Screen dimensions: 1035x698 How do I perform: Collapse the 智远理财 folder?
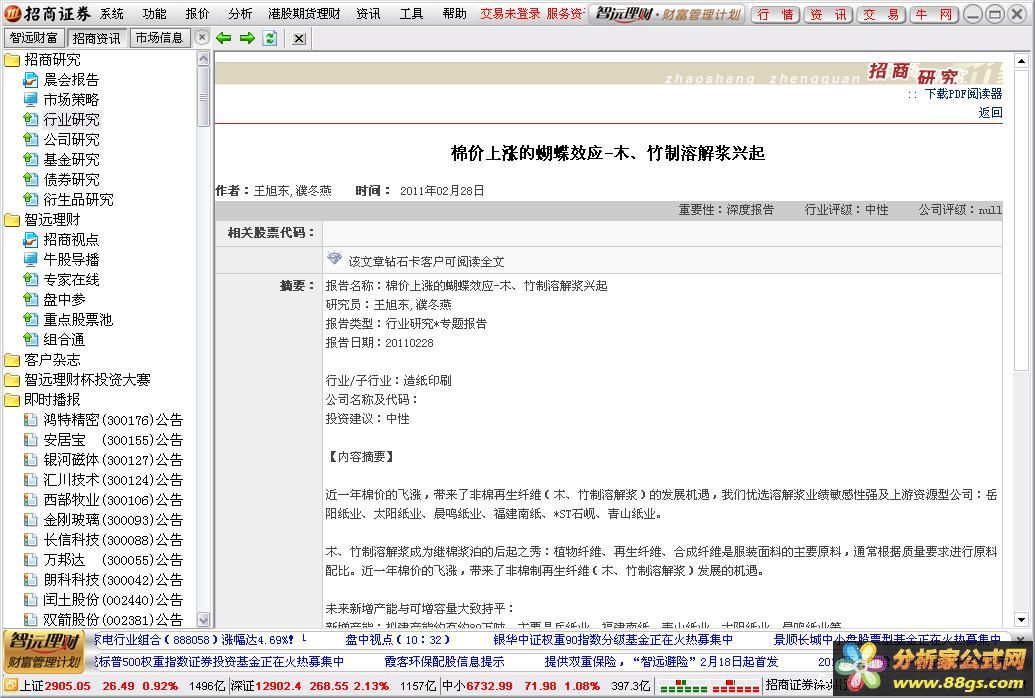(x=12, y=220)
